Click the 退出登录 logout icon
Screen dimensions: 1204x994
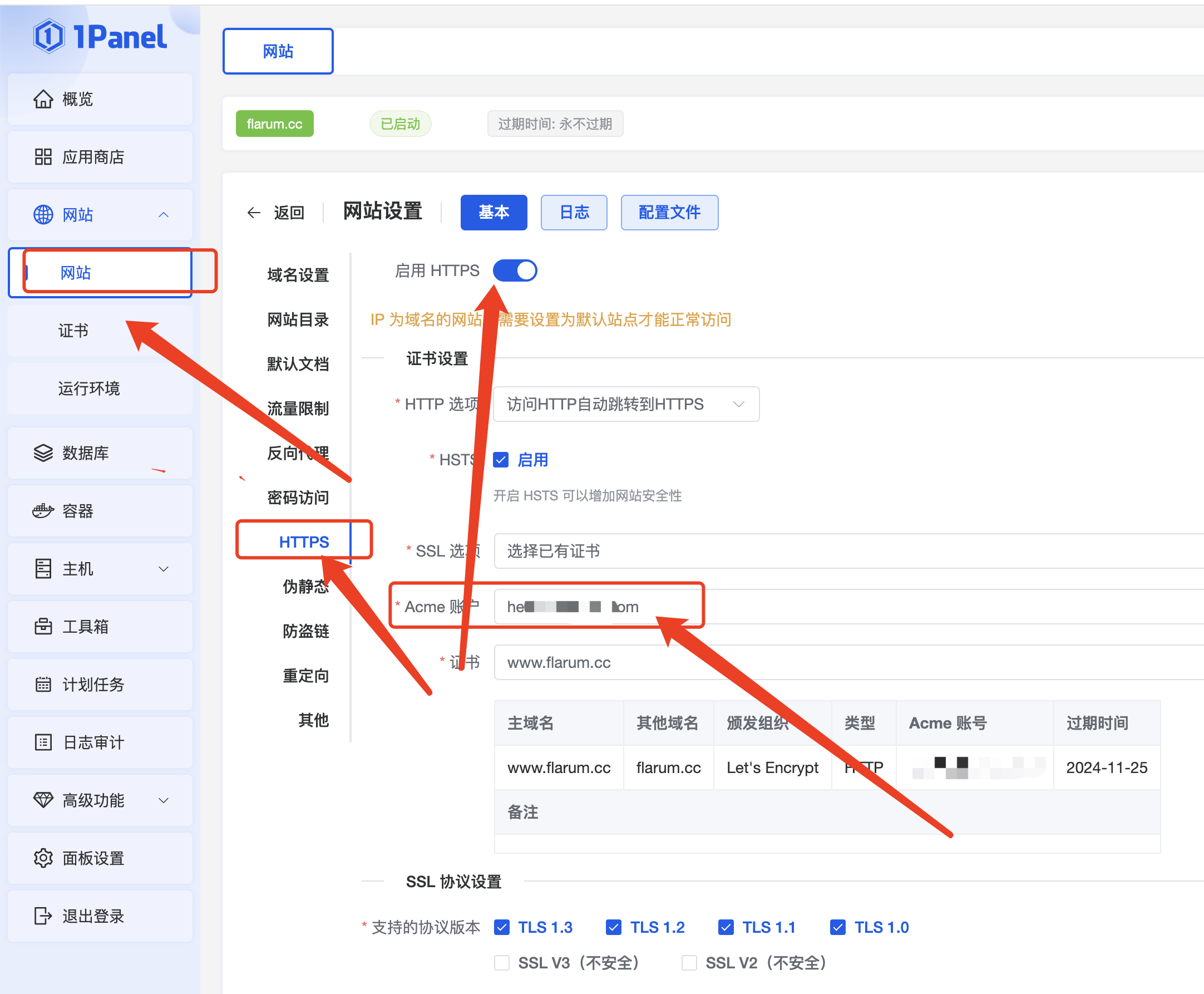(43, 916)
